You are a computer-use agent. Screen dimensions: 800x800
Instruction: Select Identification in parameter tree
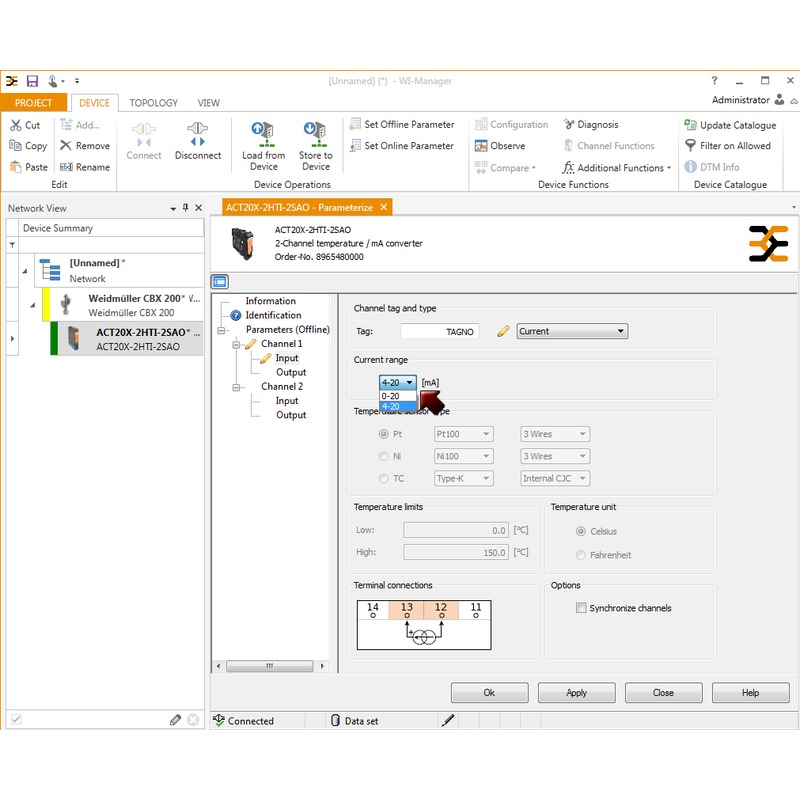pos(273,315)
